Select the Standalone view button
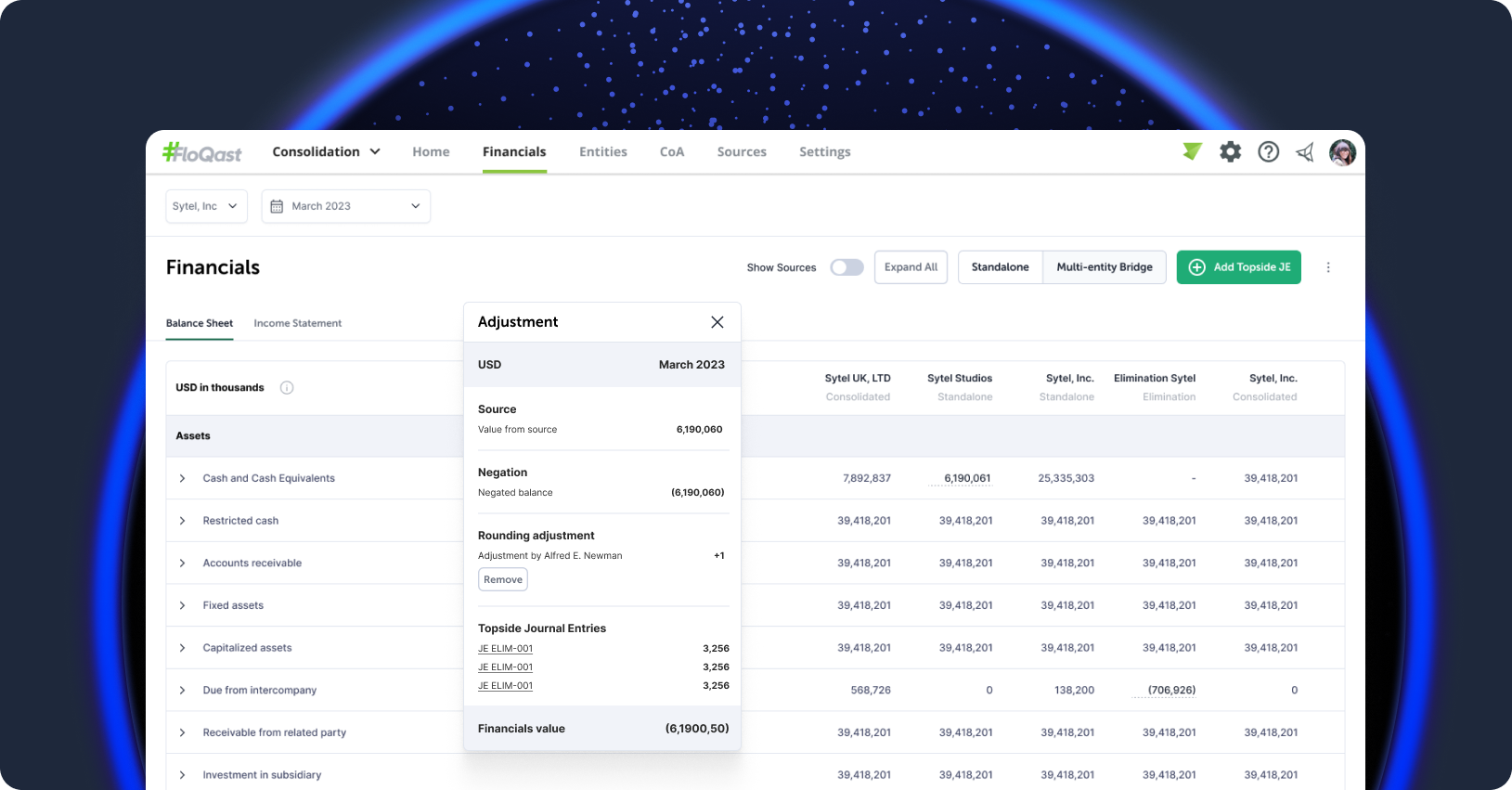 point(1001,267)
